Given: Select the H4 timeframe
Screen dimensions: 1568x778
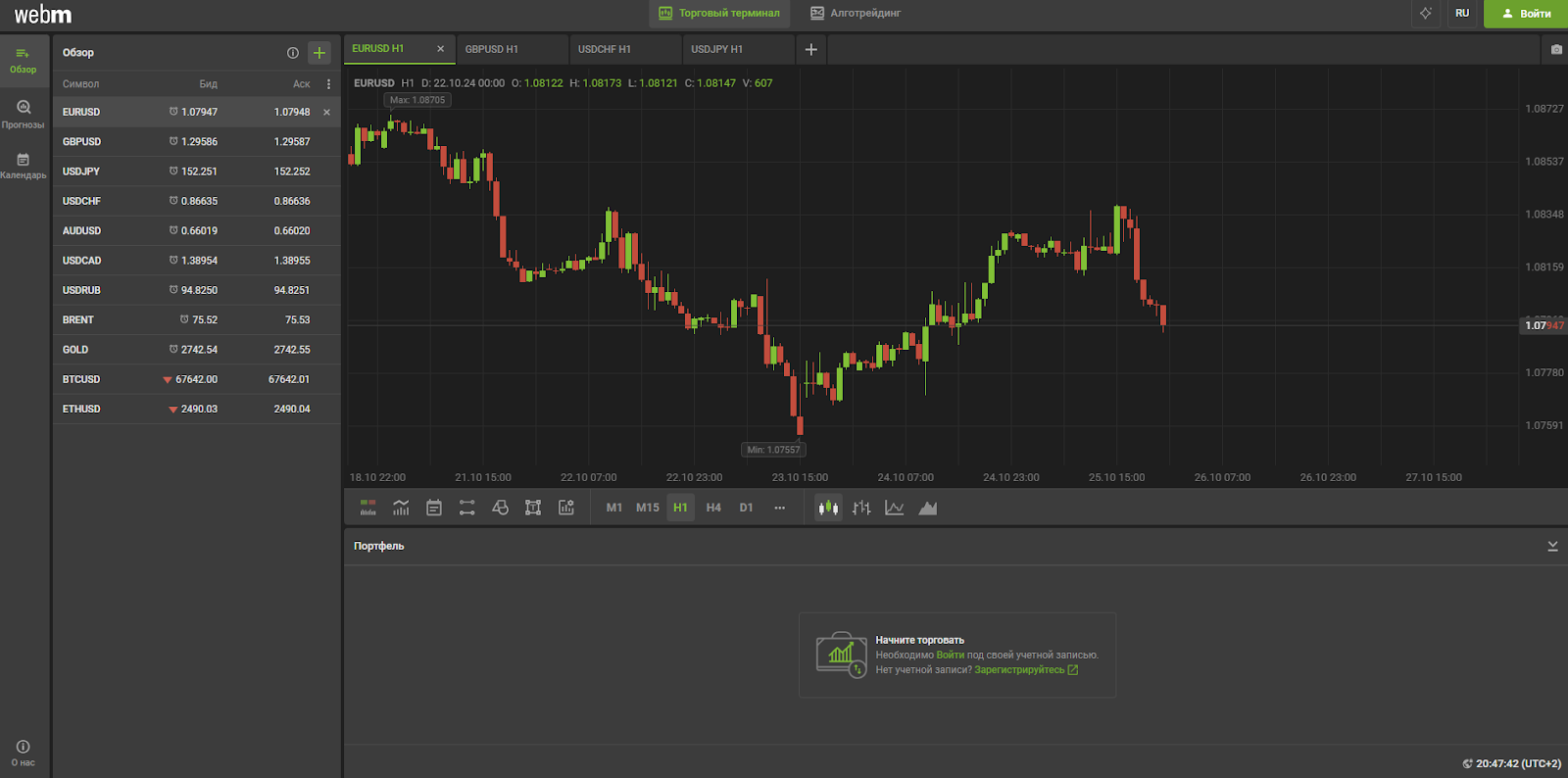Looking at the screenshot, I should click(x=713, y=508).
